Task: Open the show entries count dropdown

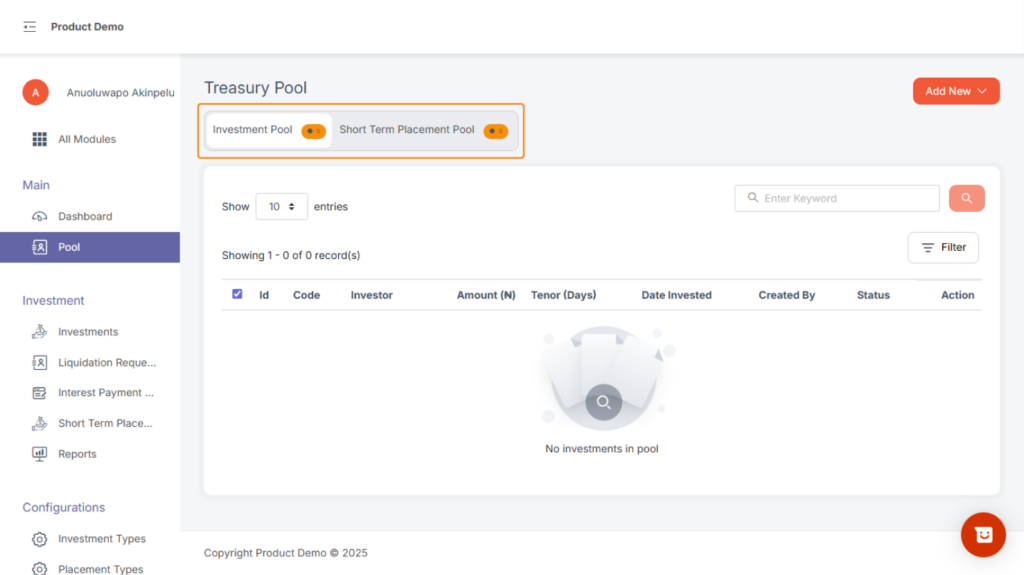Action: 281,206
